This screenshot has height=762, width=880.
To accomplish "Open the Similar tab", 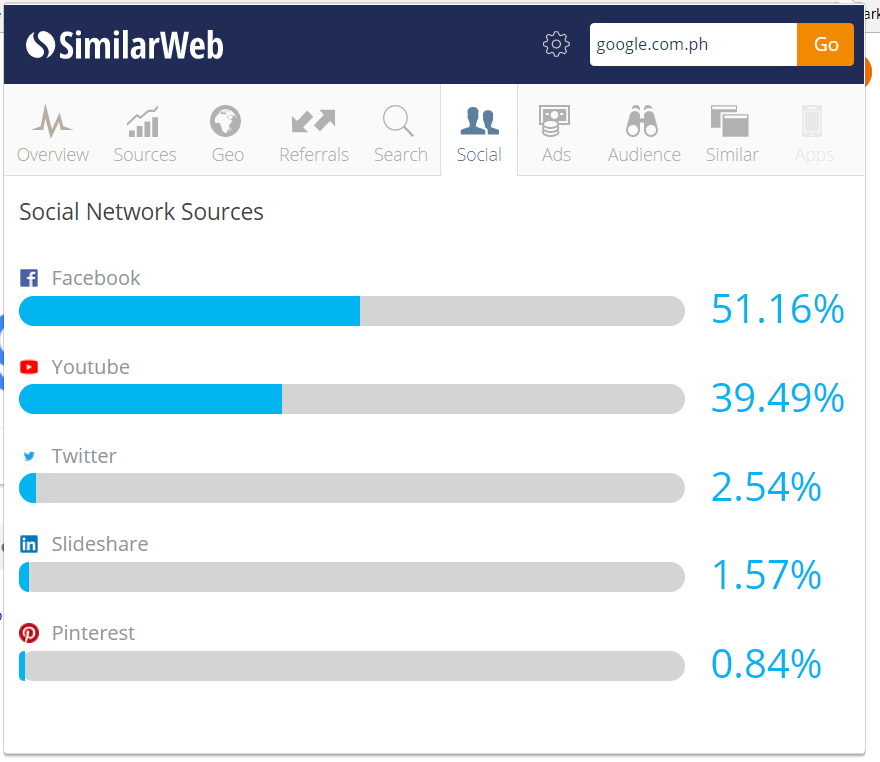I will [731, 133].
